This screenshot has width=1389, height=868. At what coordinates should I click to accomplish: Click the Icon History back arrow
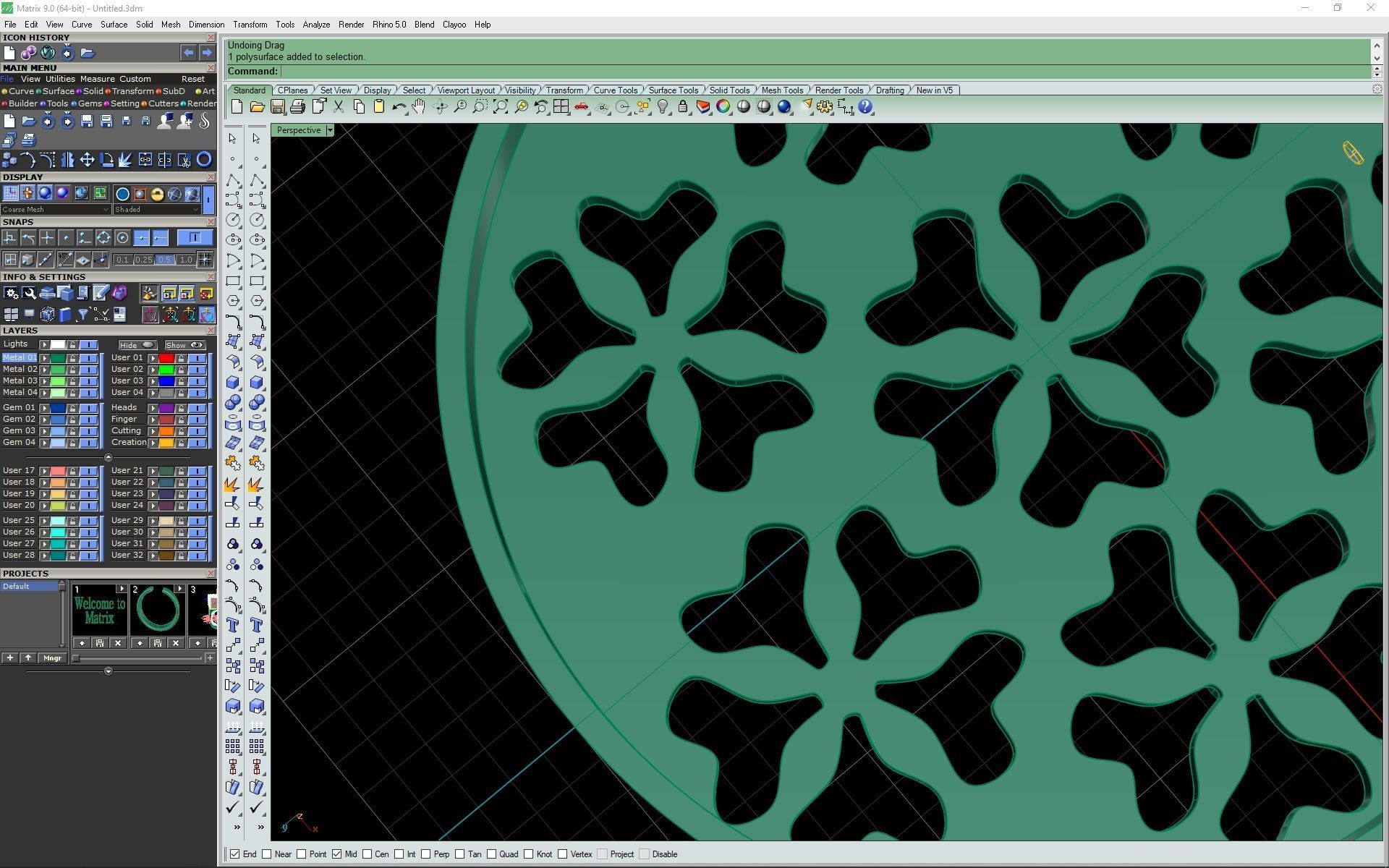click(188, 53)
